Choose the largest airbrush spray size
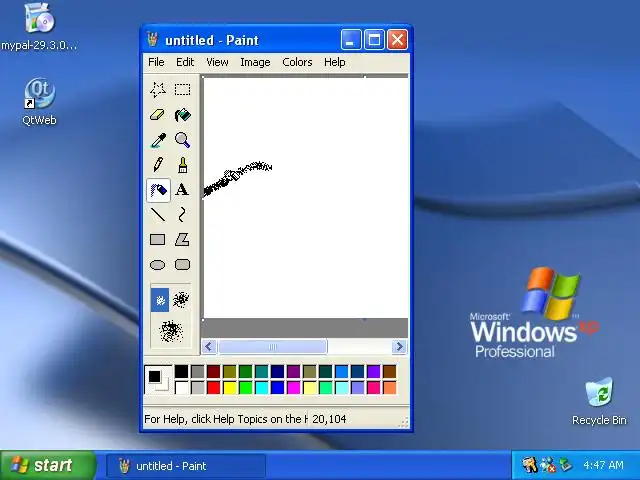This screenshot has height=480, width=640. tap(171, 331)
